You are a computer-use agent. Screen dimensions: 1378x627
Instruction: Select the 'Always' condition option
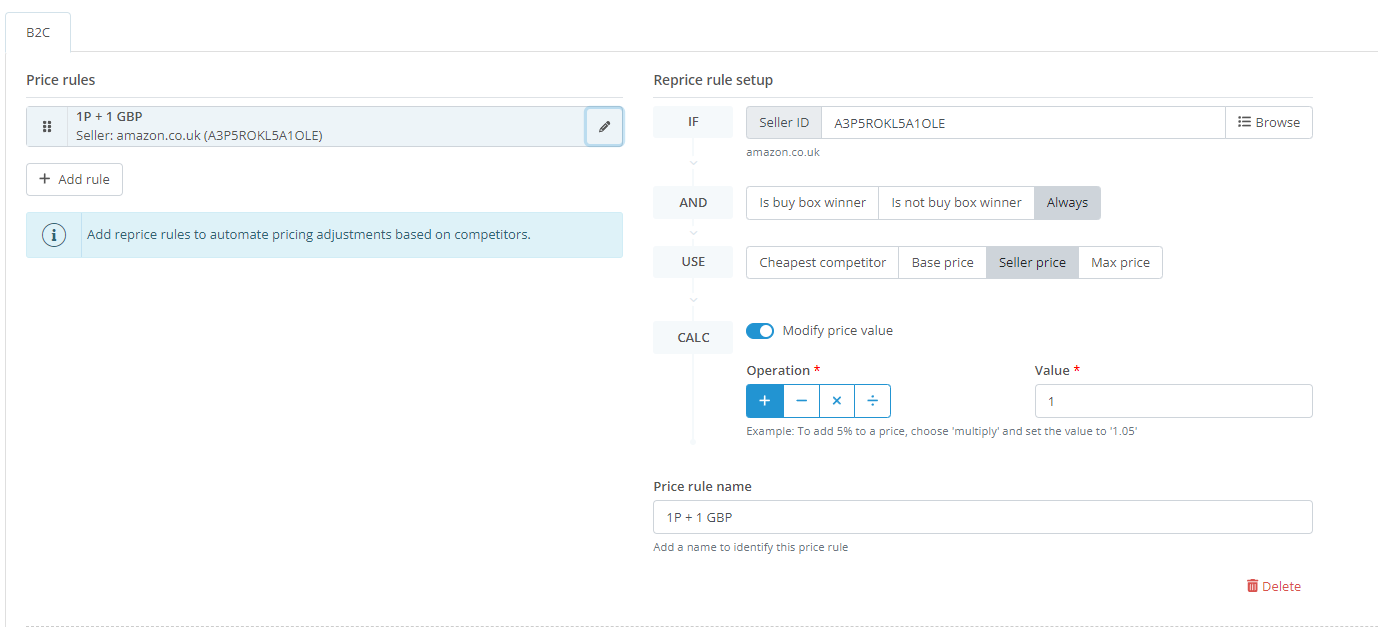click(x=1067, y=203)
